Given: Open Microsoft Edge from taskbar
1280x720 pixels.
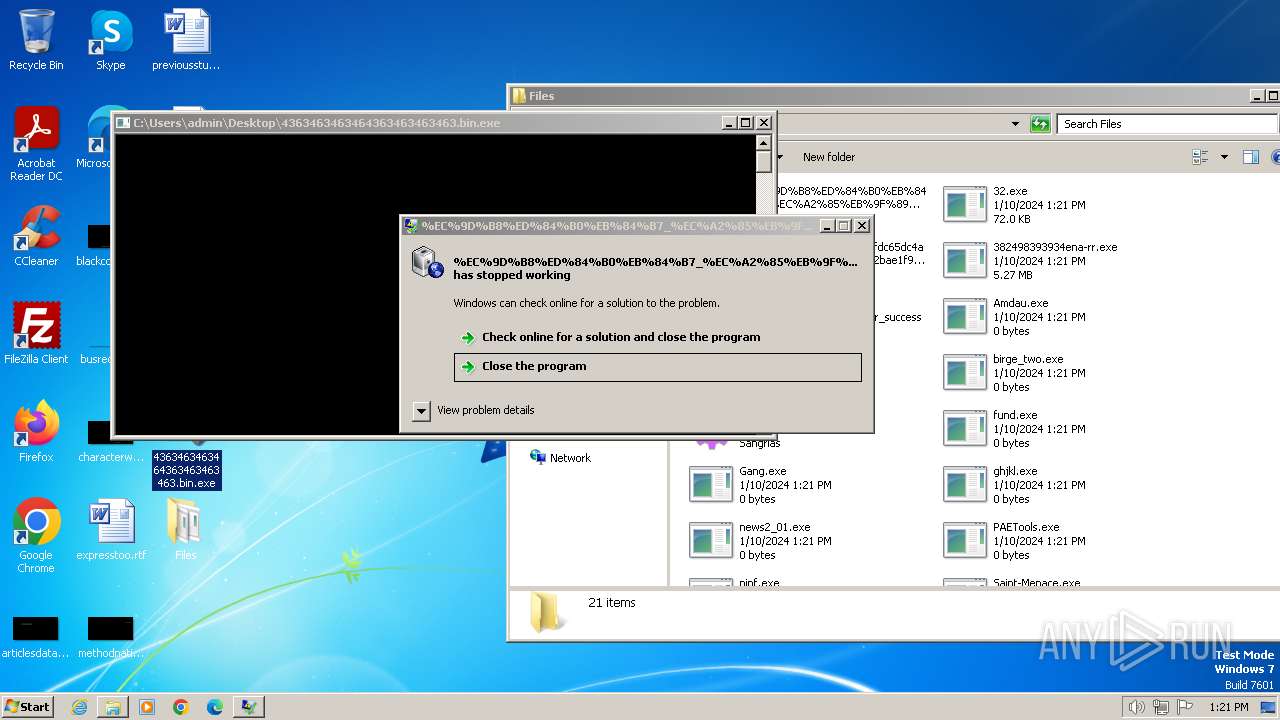Looking at the screenshot, I should coord(215,707).
